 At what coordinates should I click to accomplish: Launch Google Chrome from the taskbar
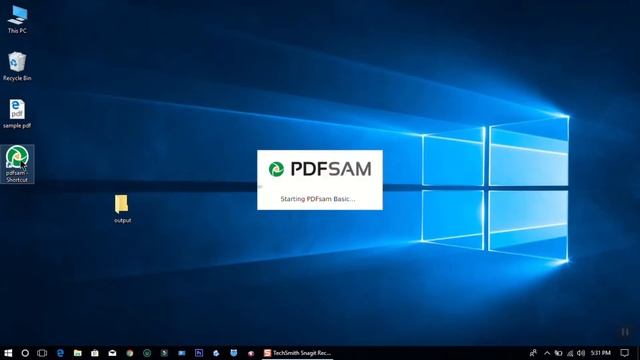click(x=130, y=353)
